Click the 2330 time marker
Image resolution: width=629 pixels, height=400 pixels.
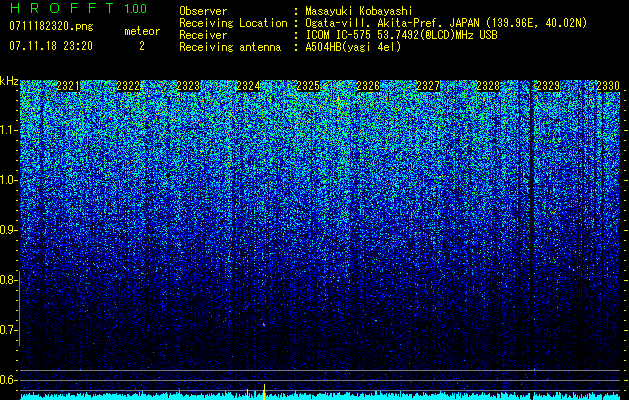click(608, 86)
